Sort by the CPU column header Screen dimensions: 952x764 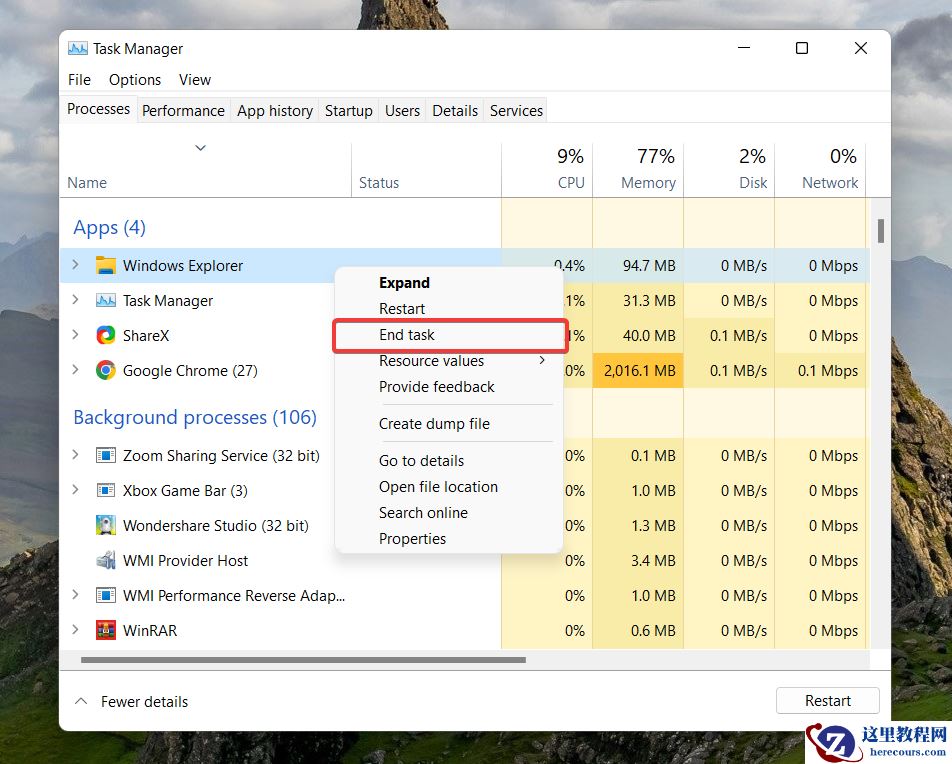point(547,169)
